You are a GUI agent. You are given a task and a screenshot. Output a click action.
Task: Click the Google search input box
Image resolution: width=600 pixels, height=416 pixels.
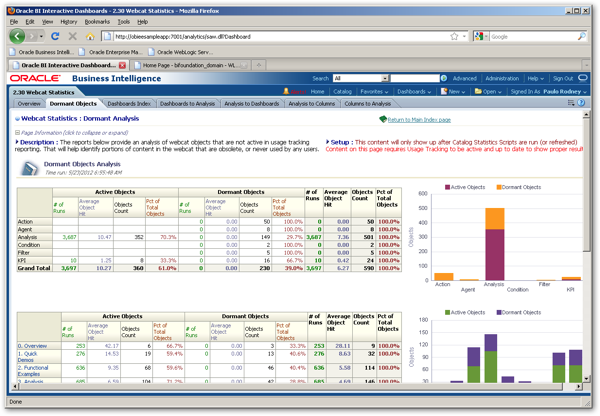(533, 37)
